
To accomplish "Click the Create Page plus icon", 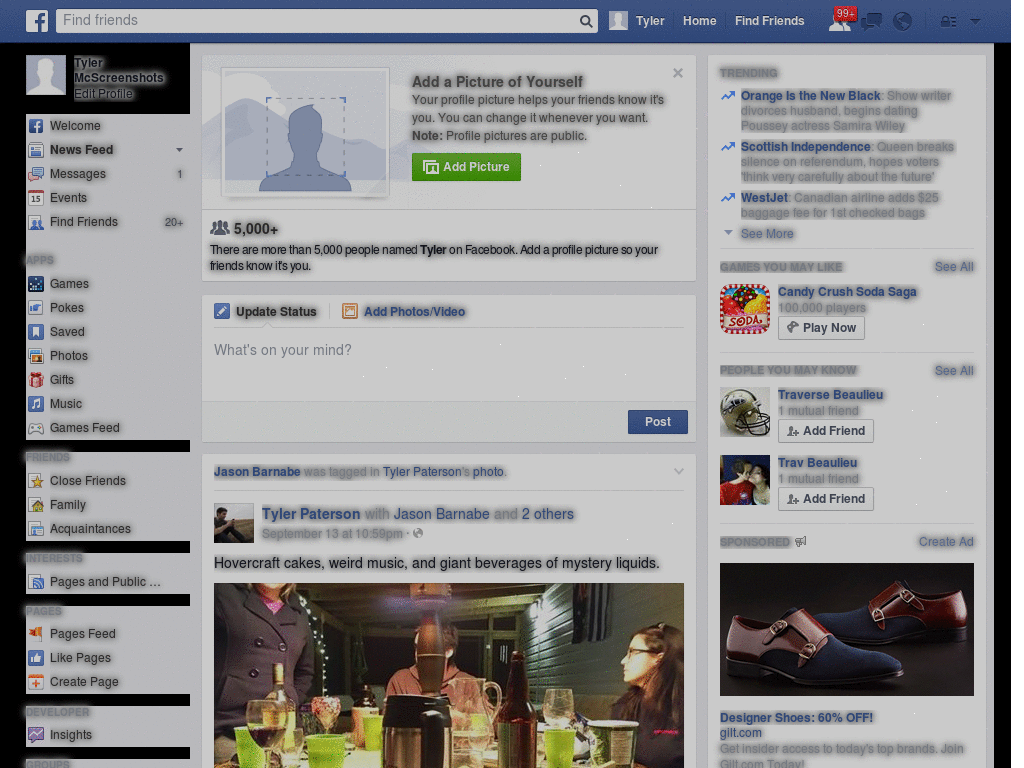I will tap(36, 682).
